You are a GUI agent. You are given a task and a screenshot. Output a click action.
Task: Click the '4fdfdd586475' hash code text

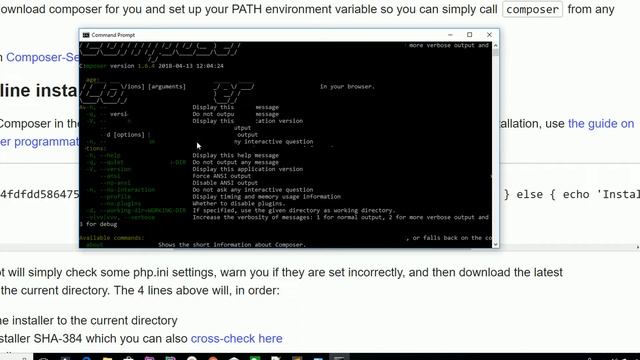pos(40,194)
